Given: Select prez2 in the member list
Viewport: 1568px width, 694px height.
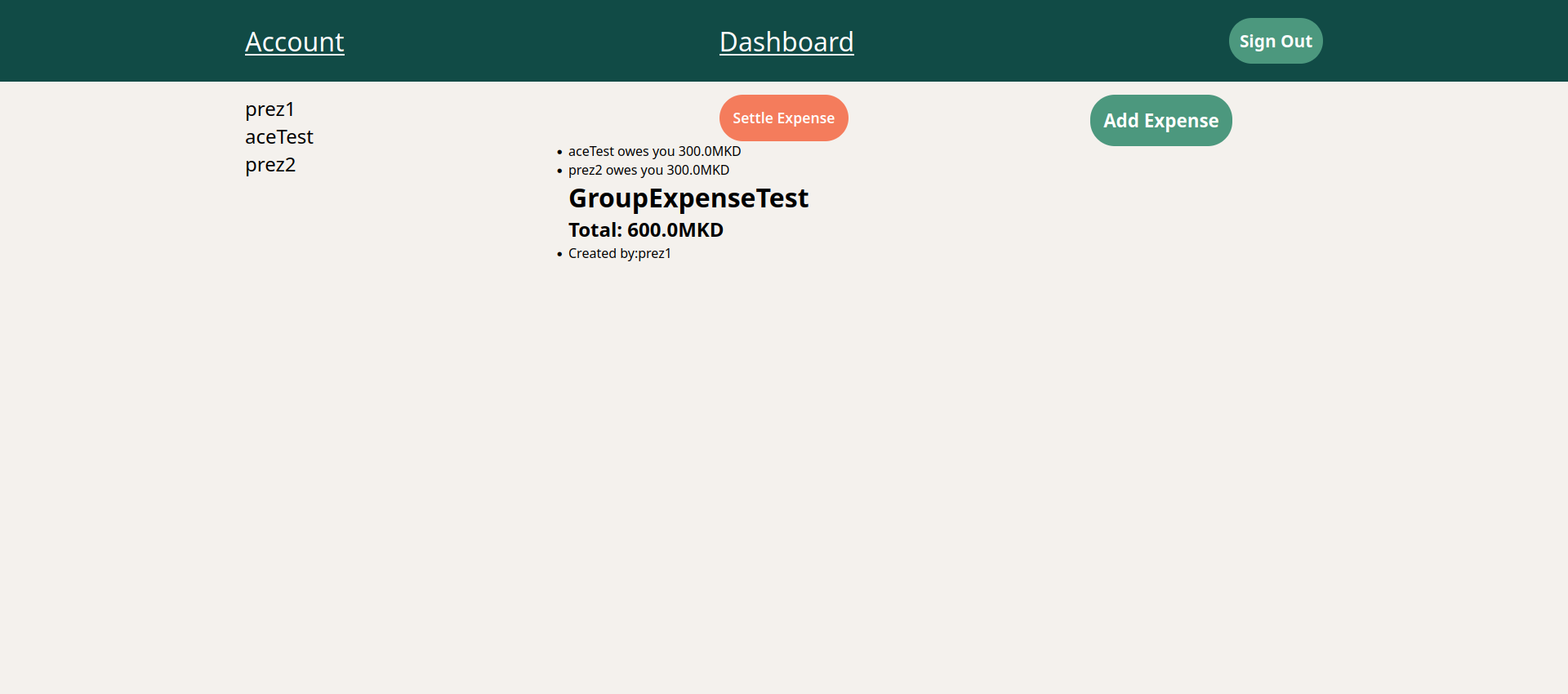Looking at the screenshot, I should tap(269, 165).
